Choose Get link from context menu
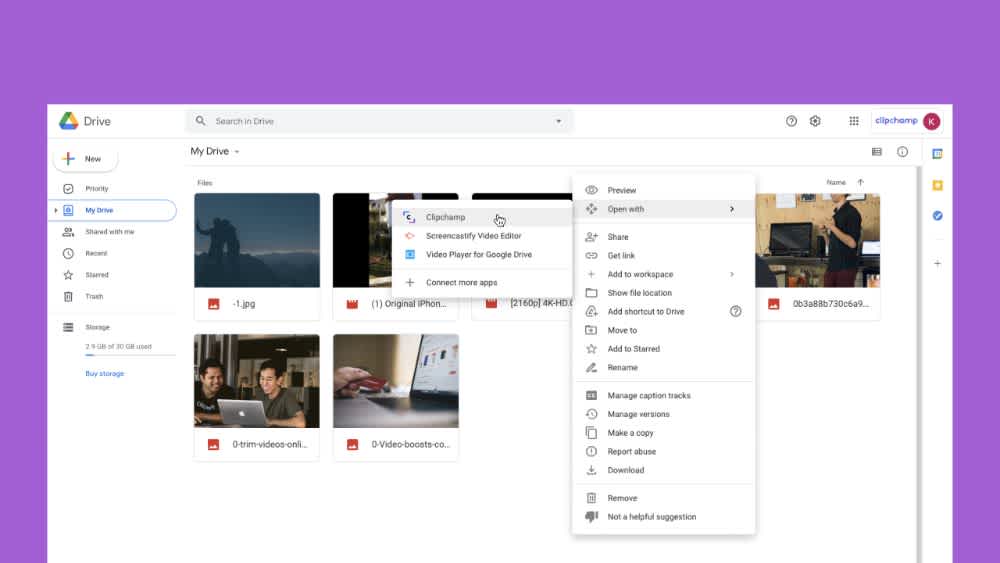 tap(663, 256)
